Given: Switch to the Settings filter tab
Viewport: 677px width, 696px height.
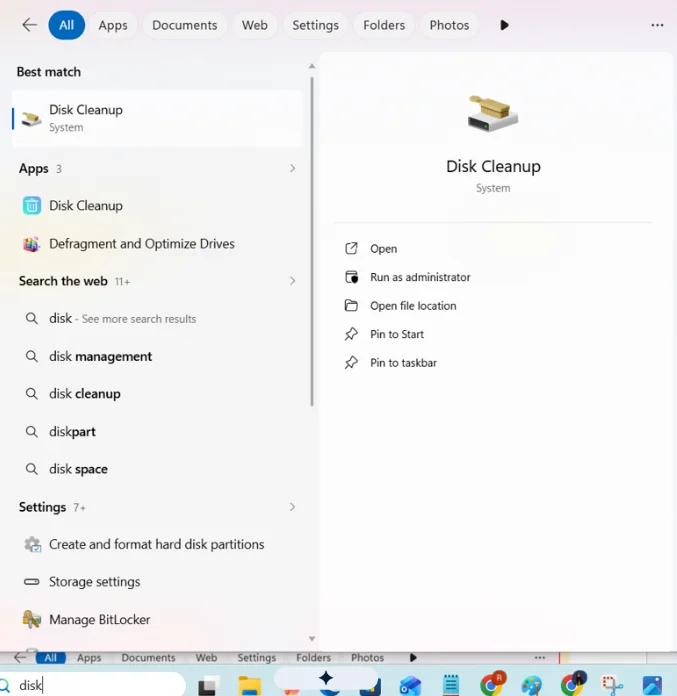Looking at the screenshot, I should 315,25.
